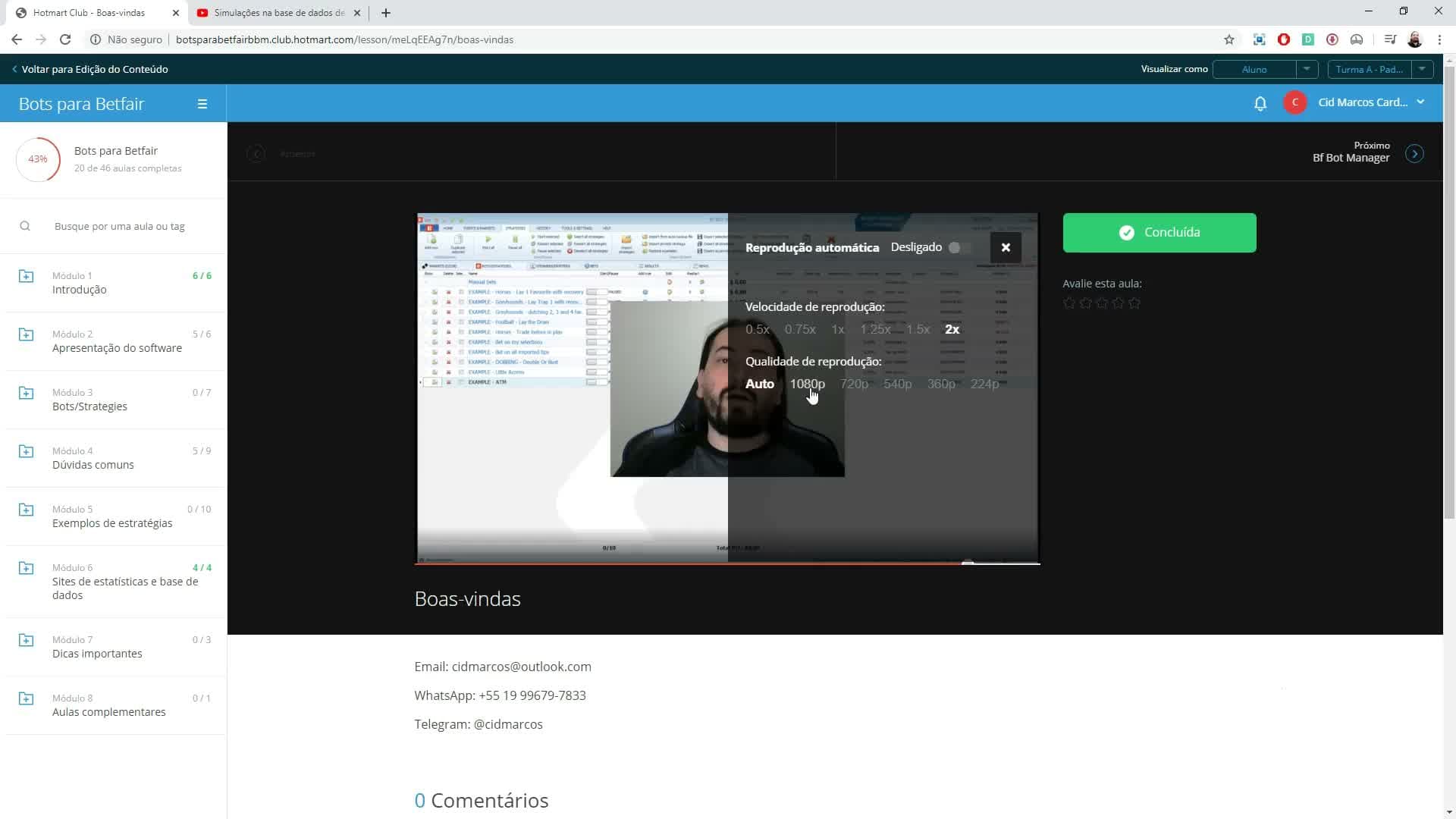
Task: Open Módulo 3 Bots/Strategies folder icon
Action: (26, 393)
